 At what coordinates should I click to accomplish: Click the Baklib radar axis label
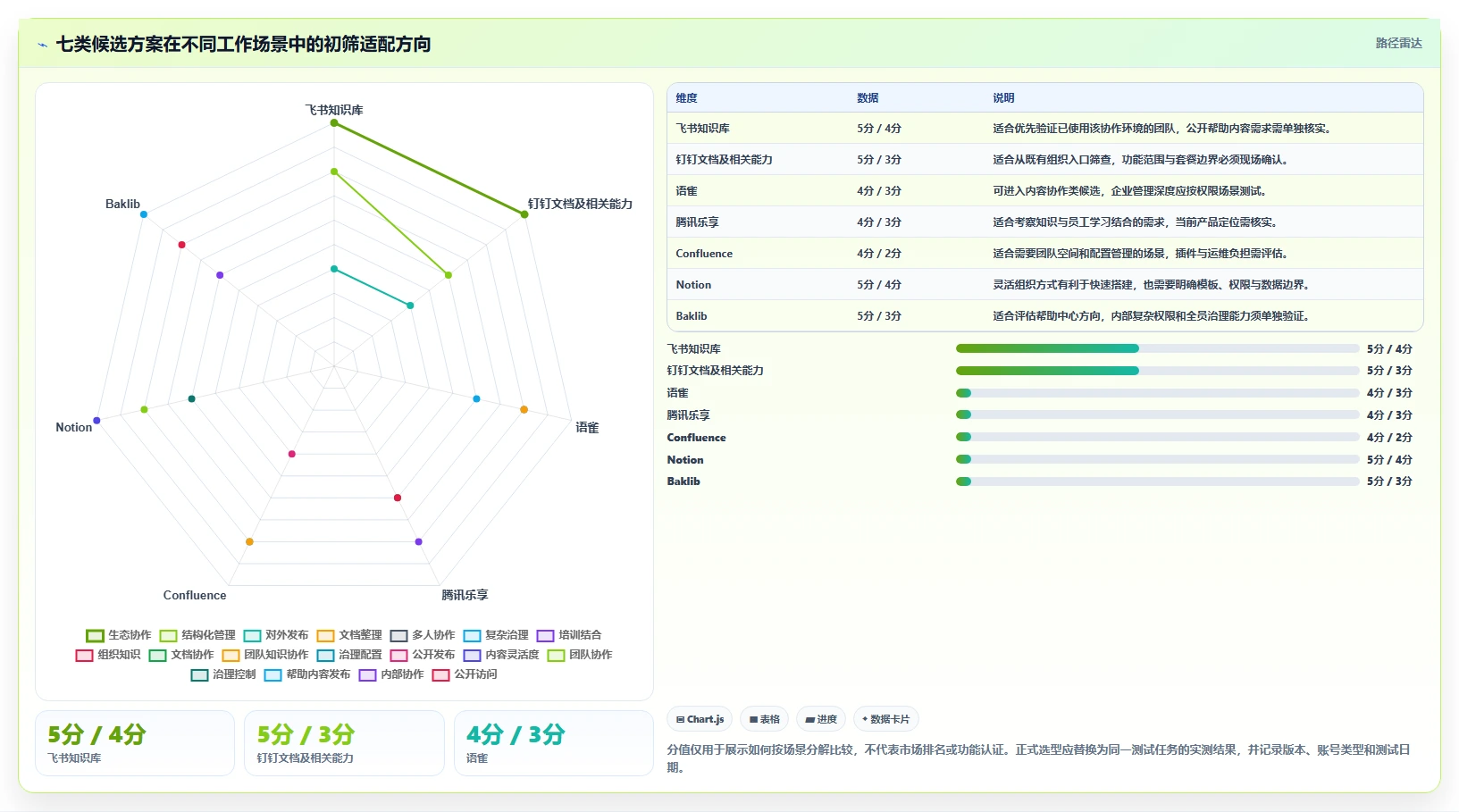[122, 204]
